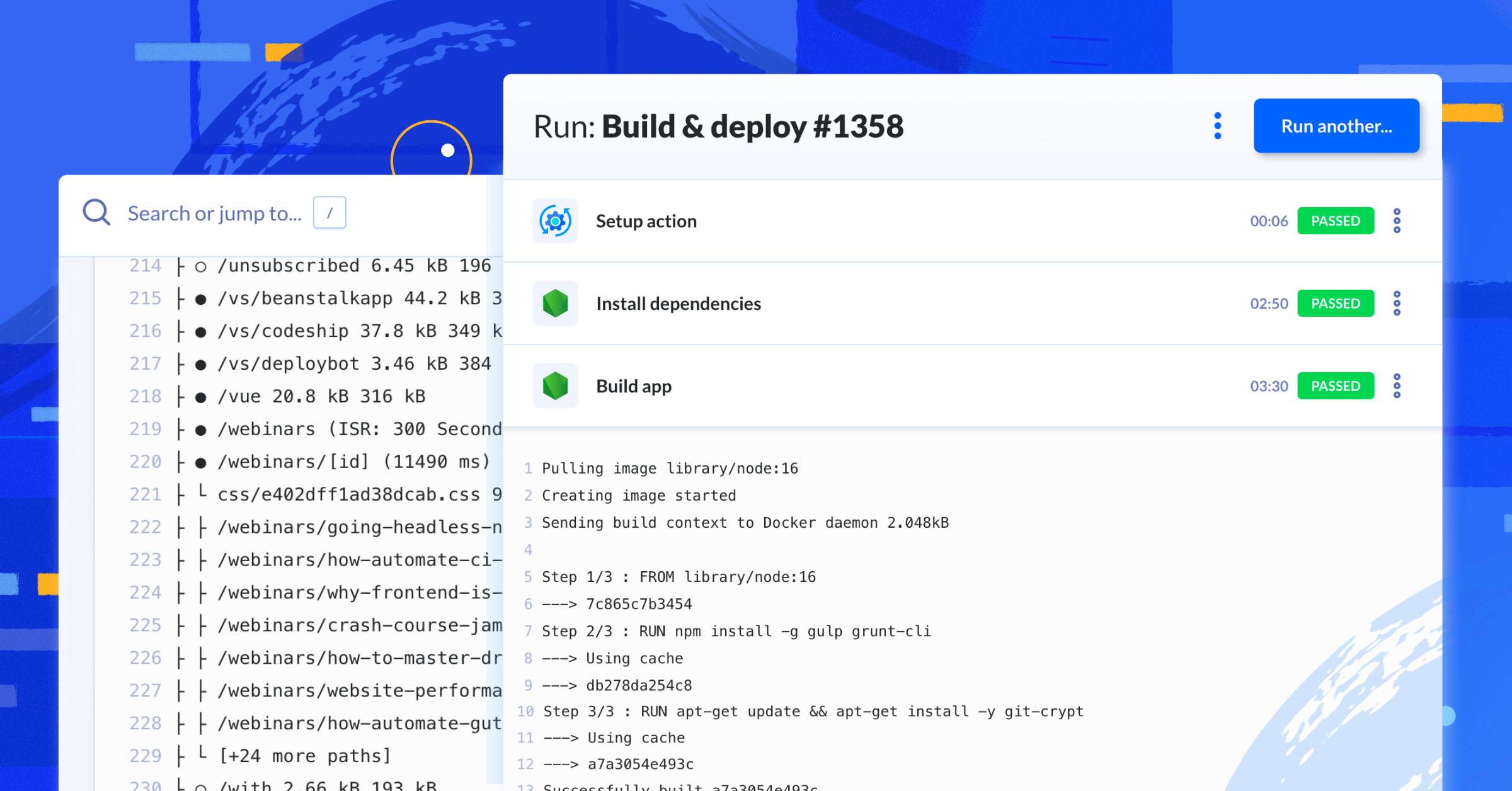
Task: Expand logs for the Setup action step
Action: [646, 221]
